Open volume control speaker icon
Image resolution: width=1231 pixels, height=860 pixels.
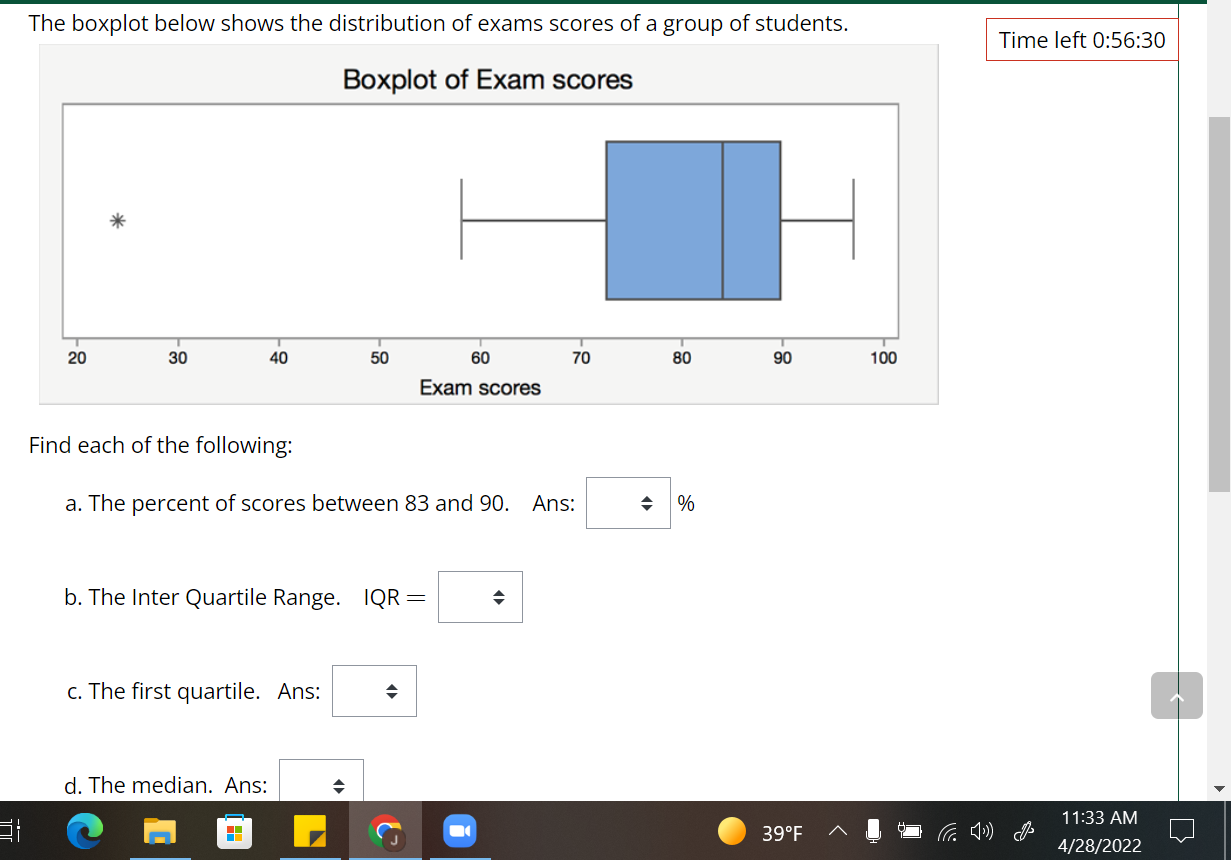click(981, 832)
